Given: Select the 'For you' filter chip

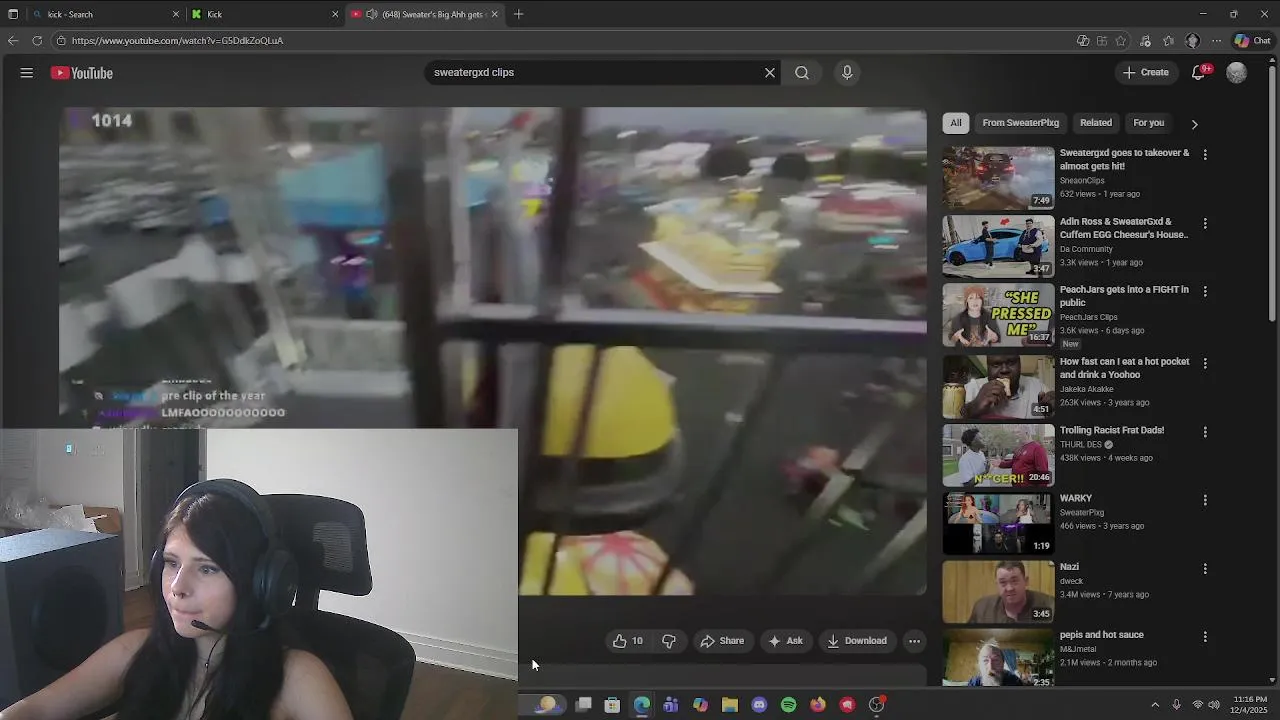Looking at the screenshot, I should coord(1148,123).
